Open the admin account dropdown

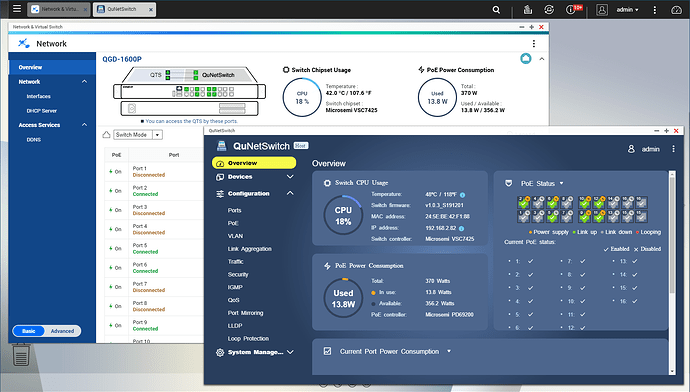[x=628, y=10]
